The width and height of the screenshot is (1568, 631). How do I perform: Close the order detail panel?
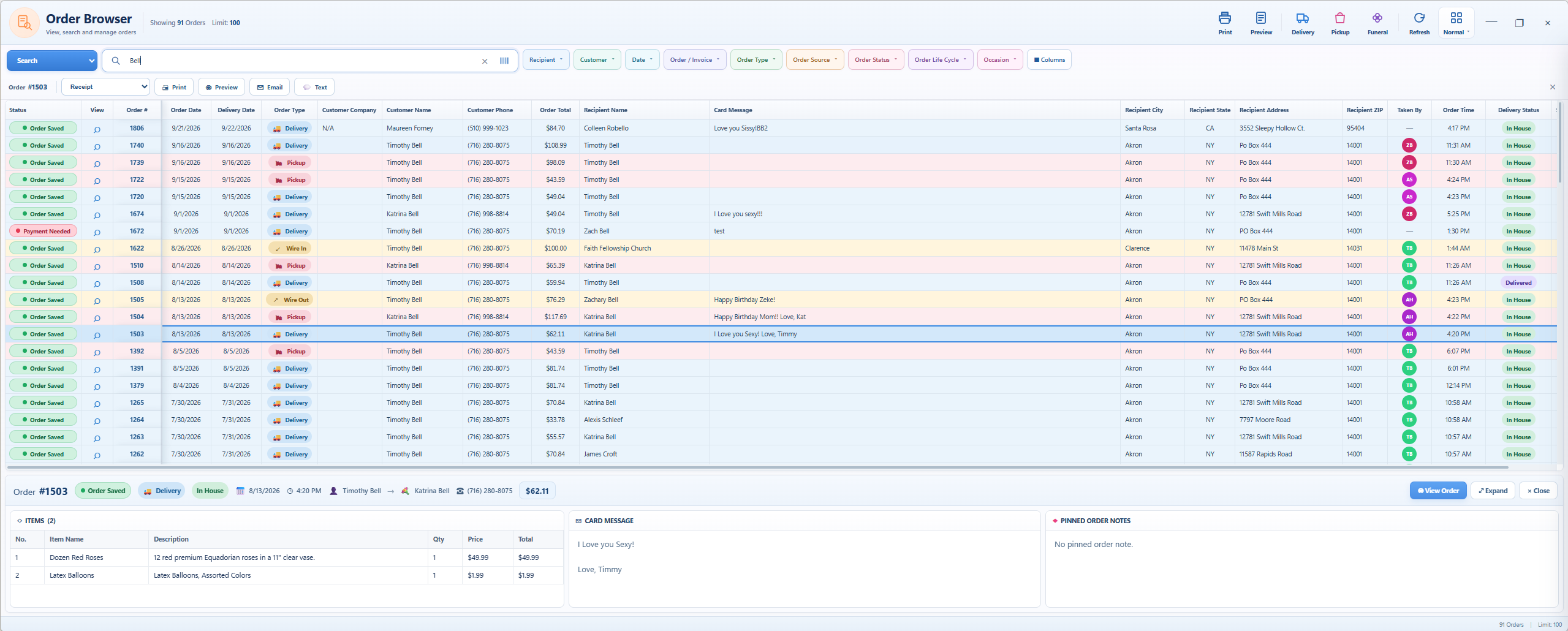point(1538,491)
